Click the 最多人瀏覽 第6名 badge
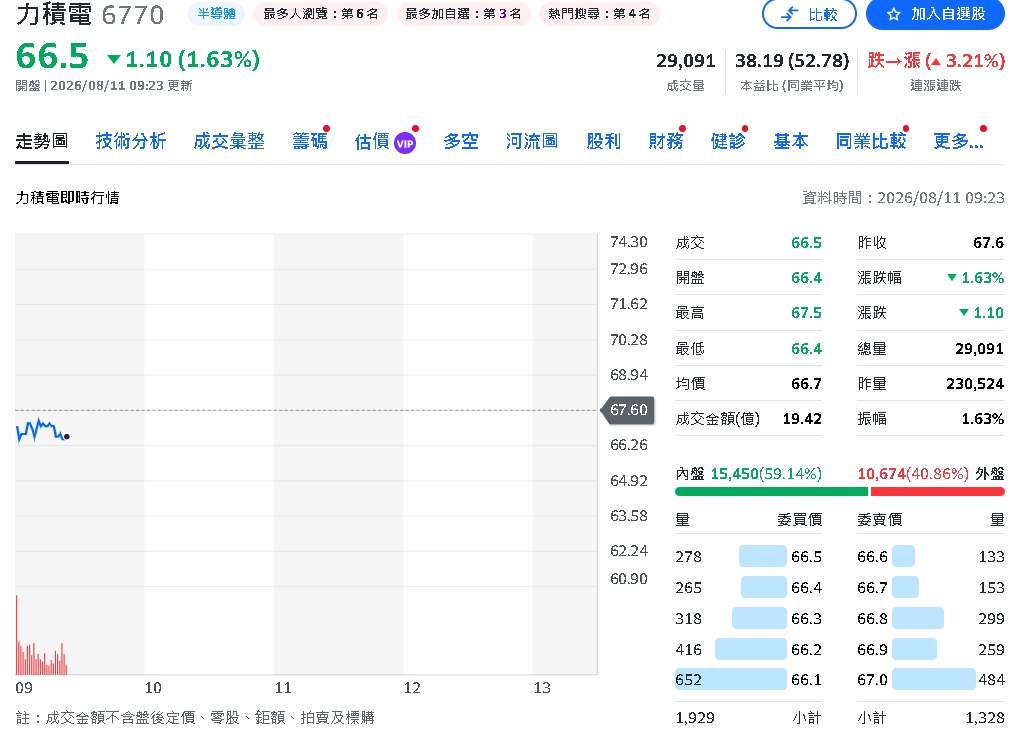This screenshot has width=1022, height=734. pos(321,14)
